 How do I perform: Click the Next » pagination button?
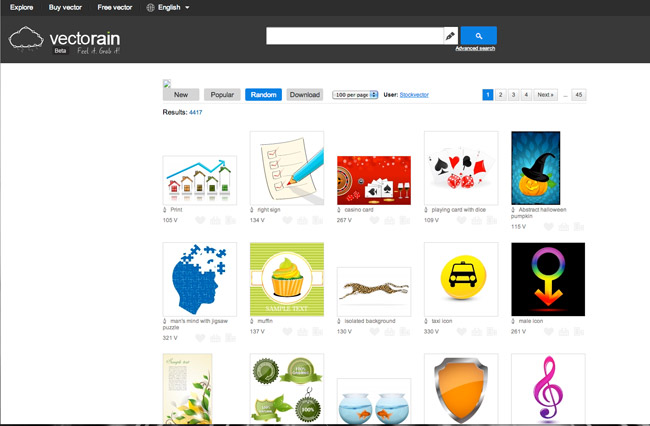546,94
